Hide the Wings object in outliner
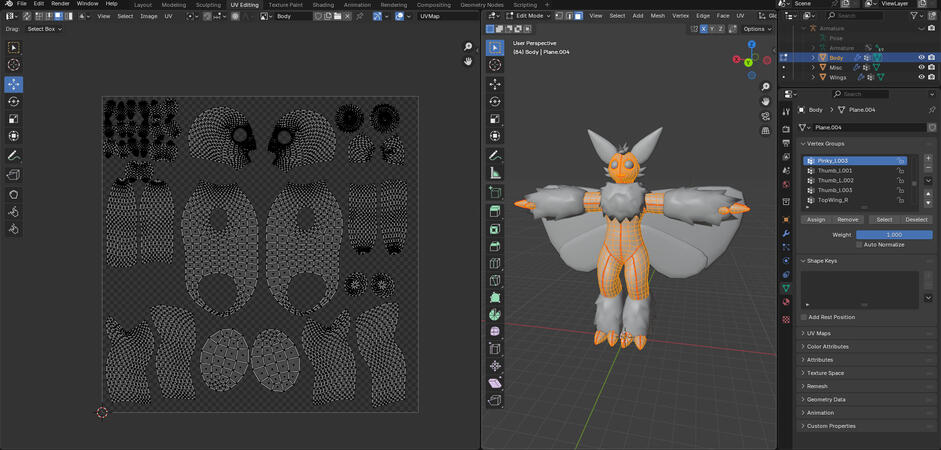The width and height of the screenshot is (941, 450). coord(921,77)
